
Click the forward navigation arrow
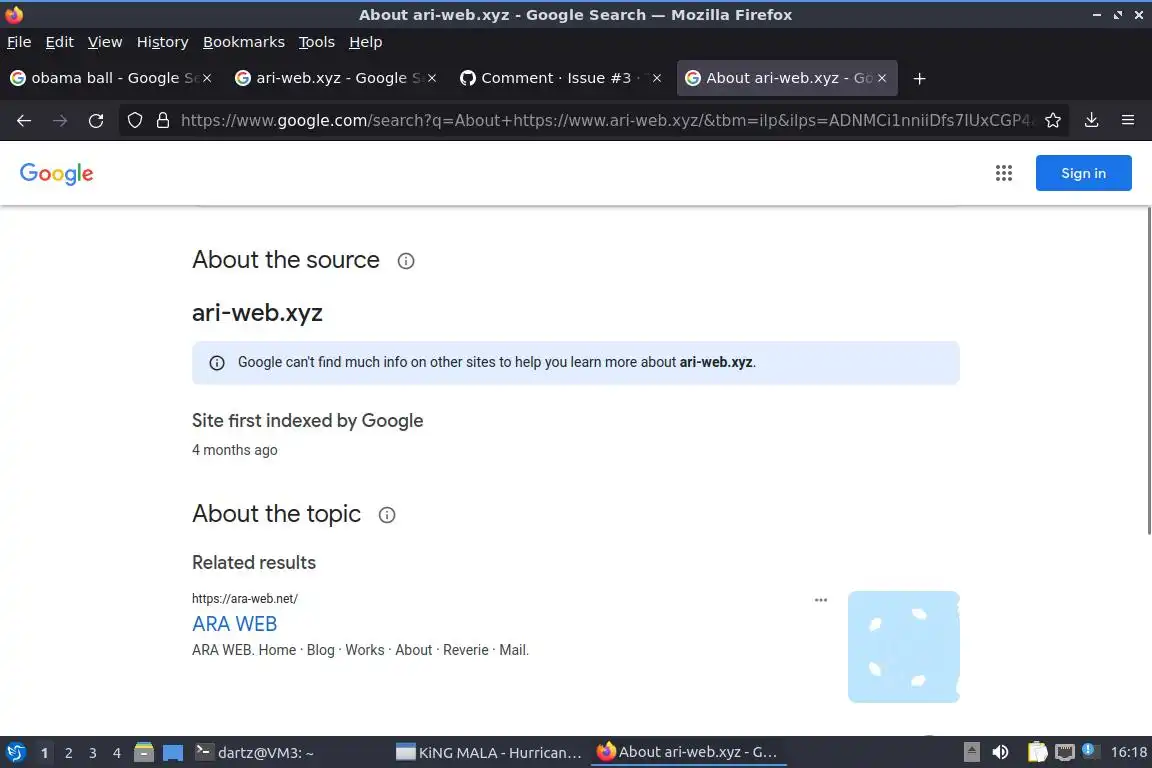pyautogui.click(x=60, y=121)
